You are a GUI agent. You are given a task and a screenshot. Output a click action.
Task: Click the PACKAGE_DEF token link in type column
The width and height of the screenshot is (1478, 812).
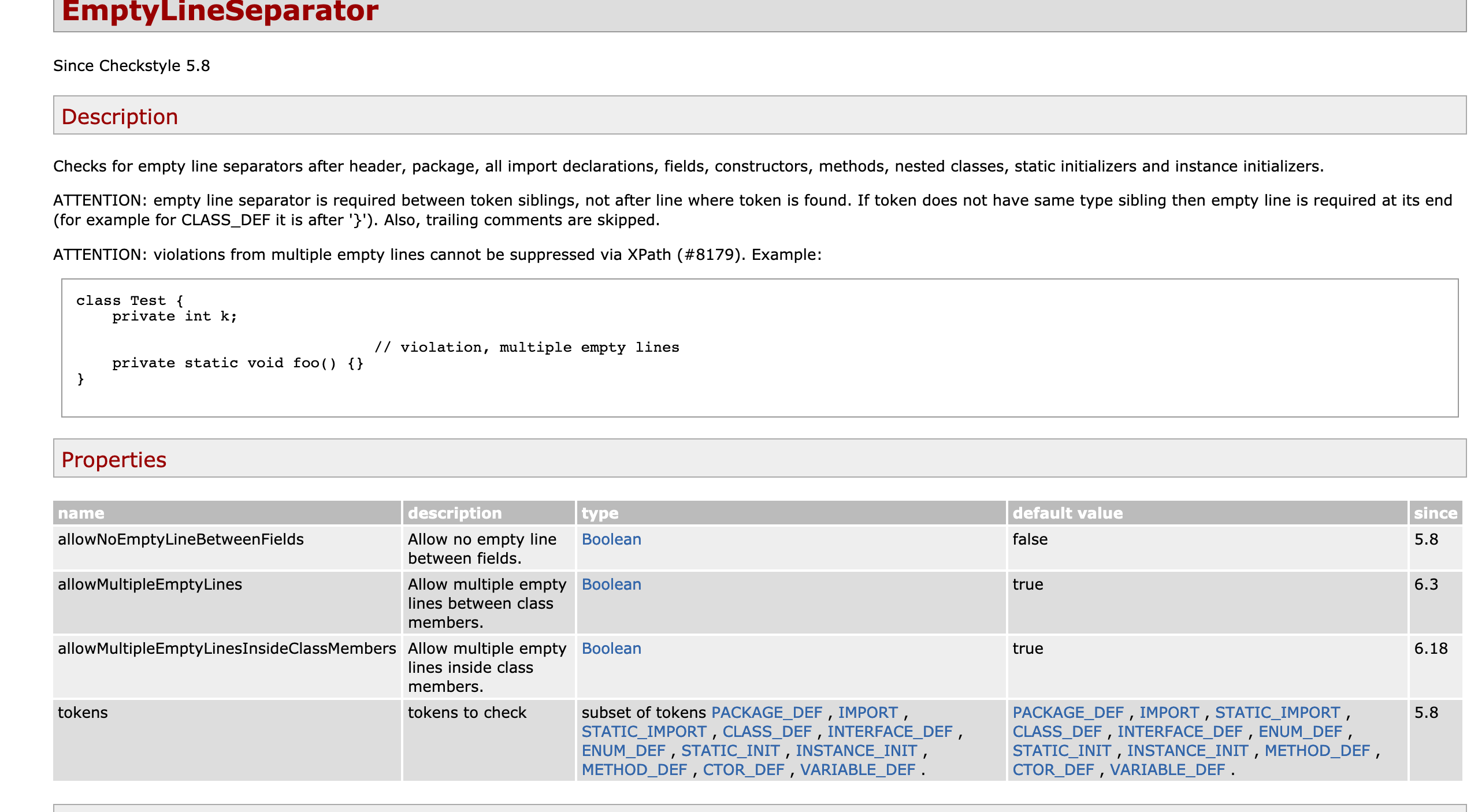767,712
